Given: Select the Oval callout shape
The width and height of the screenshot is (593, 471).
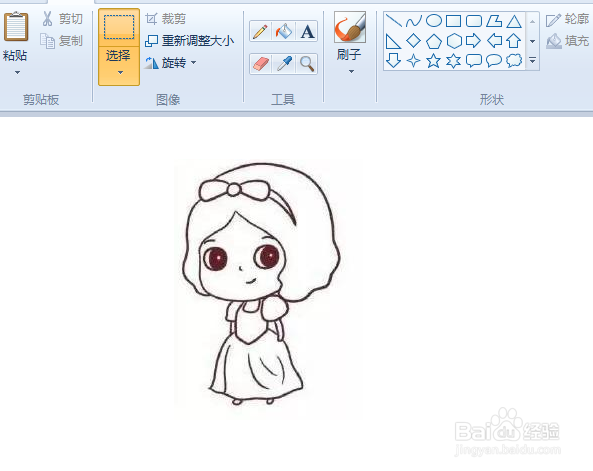Looking at the screenshot, I should [x=494, y=61].
